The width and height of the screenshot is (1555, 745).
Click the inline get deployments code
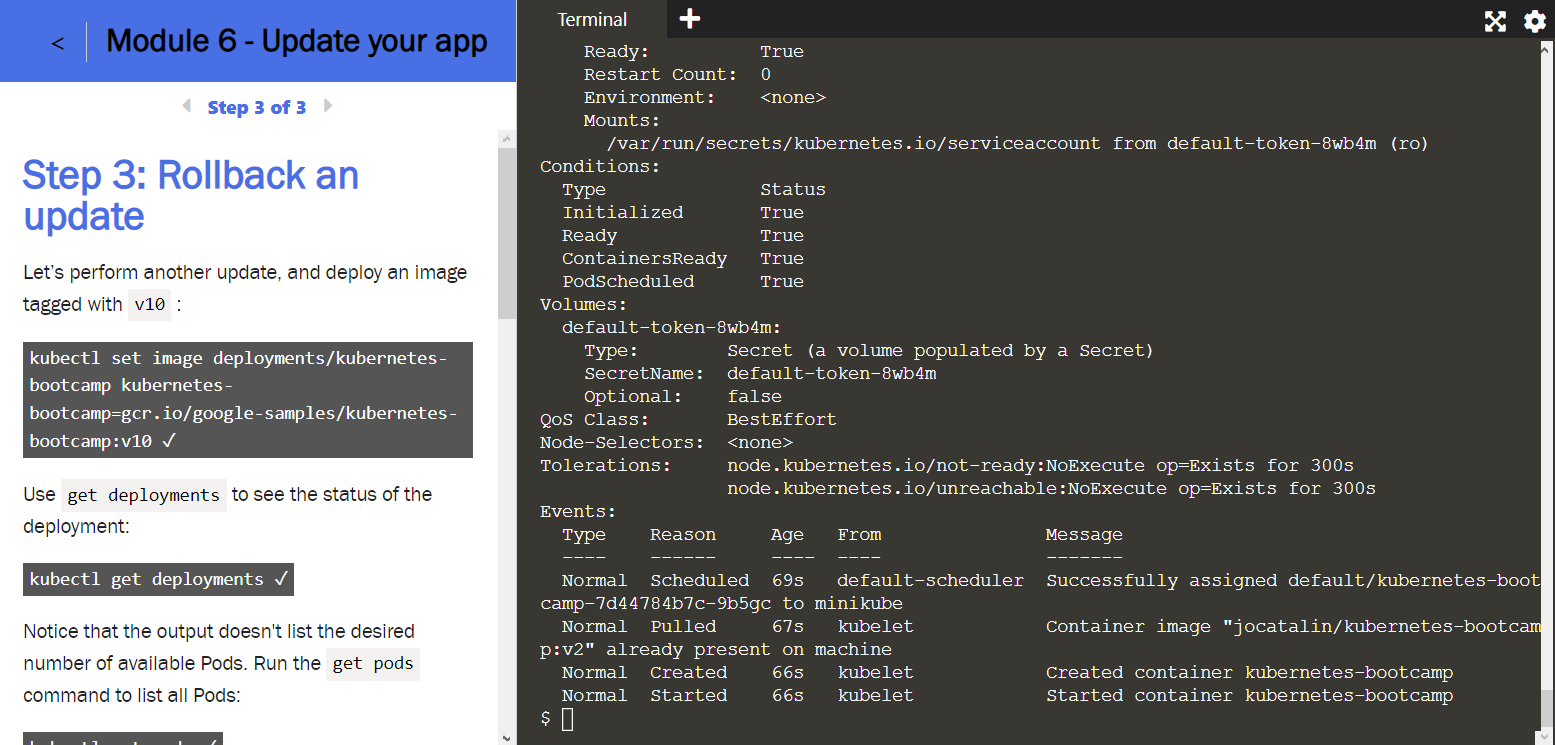pyautogui.click(x=144, y=495)
